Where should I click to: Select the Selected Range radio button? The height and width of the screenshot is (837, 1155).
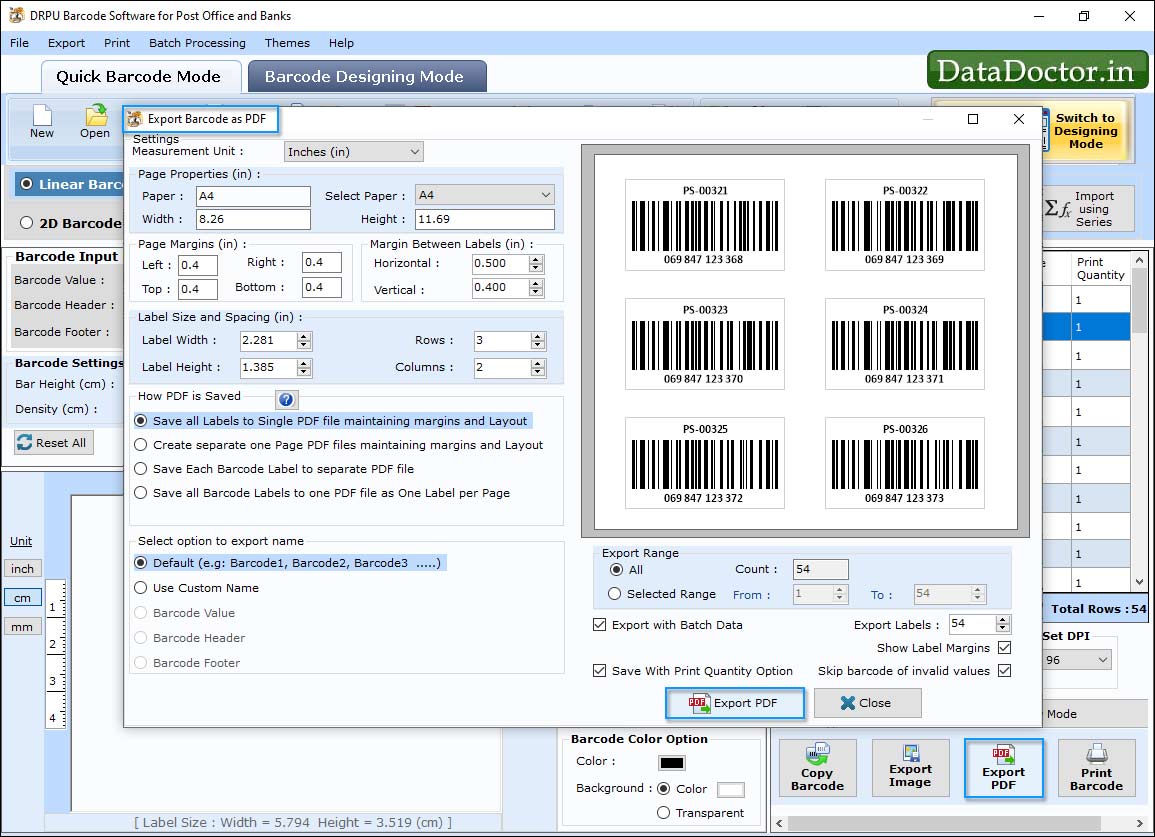click(615, 594)
